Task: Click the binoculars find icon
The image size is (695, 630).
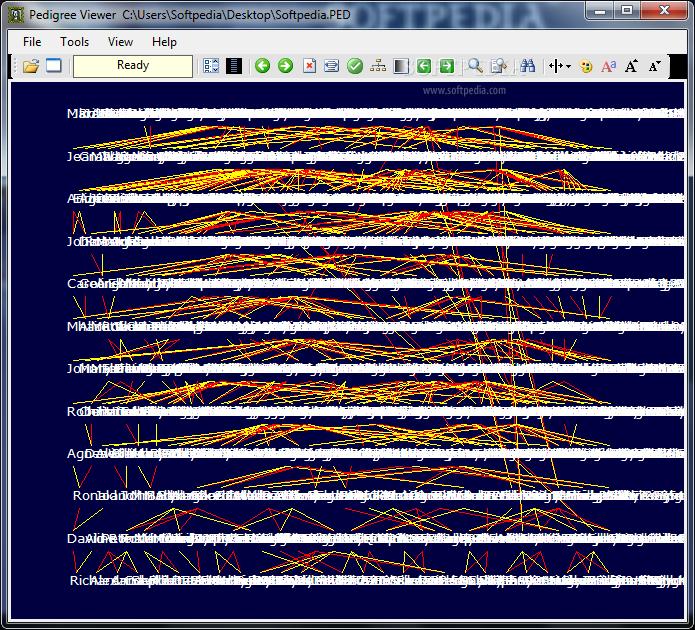Action: [527, 66]
